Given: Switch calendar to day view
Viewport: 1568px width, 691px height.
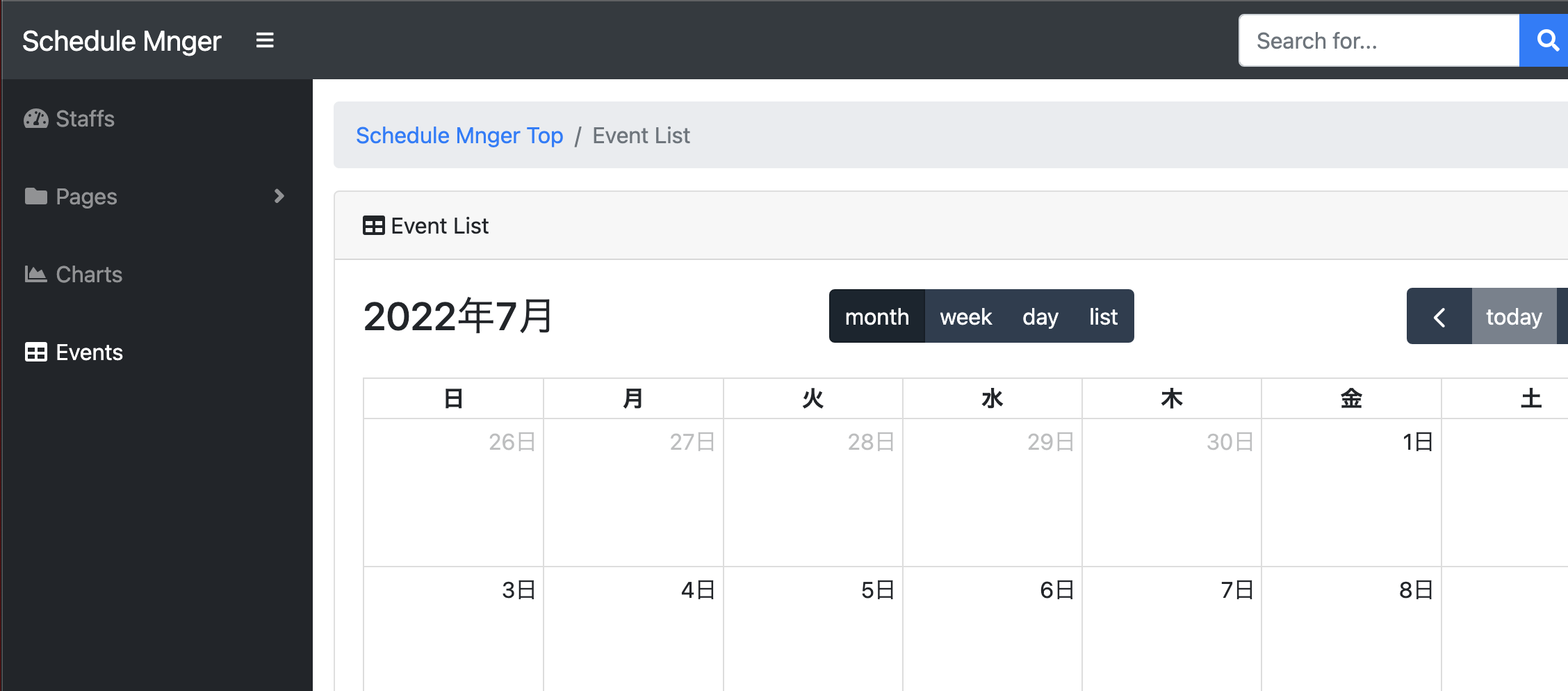Looking at the screenshot, I should pos(1040,317).
